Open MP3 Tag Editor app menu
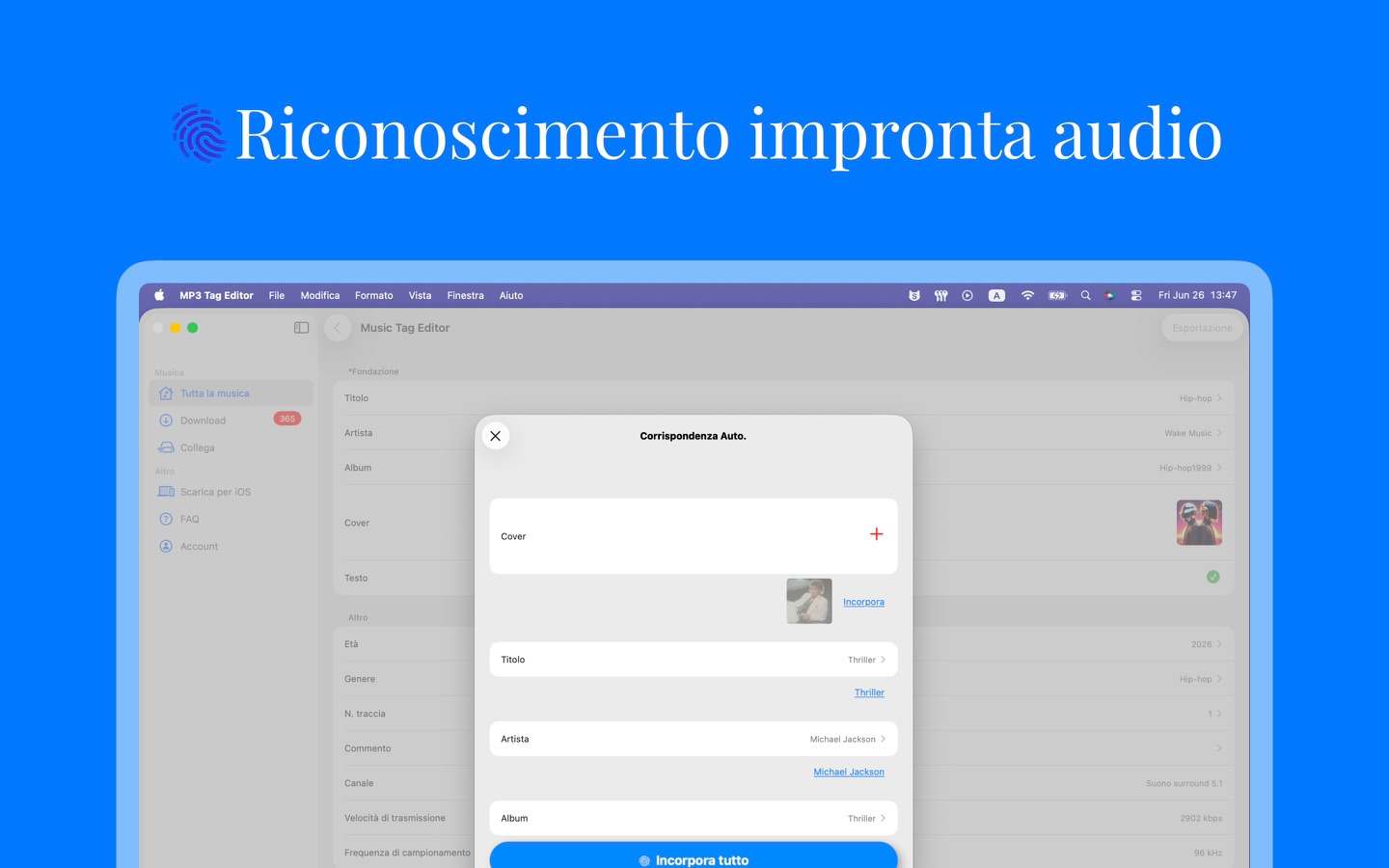Image resolution: width=1389 pixels, height=868 pixels. (x=216, y=295)
